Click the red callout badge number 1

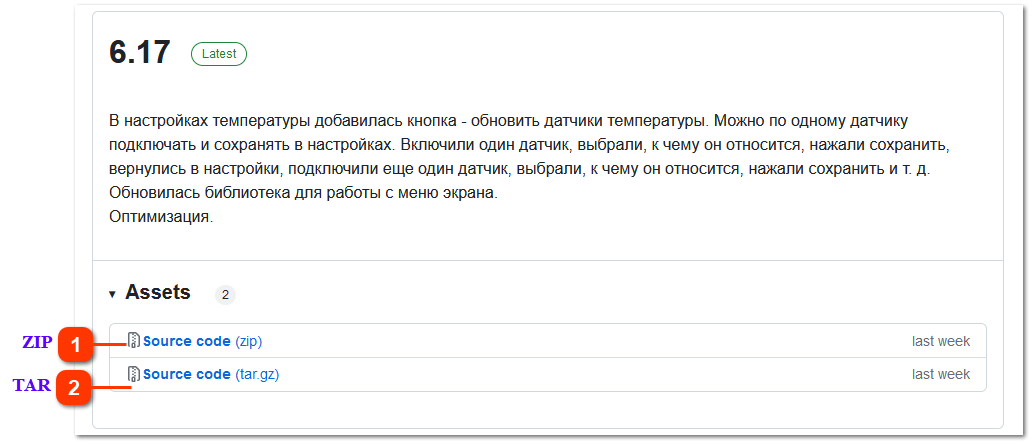coord(76,345)
